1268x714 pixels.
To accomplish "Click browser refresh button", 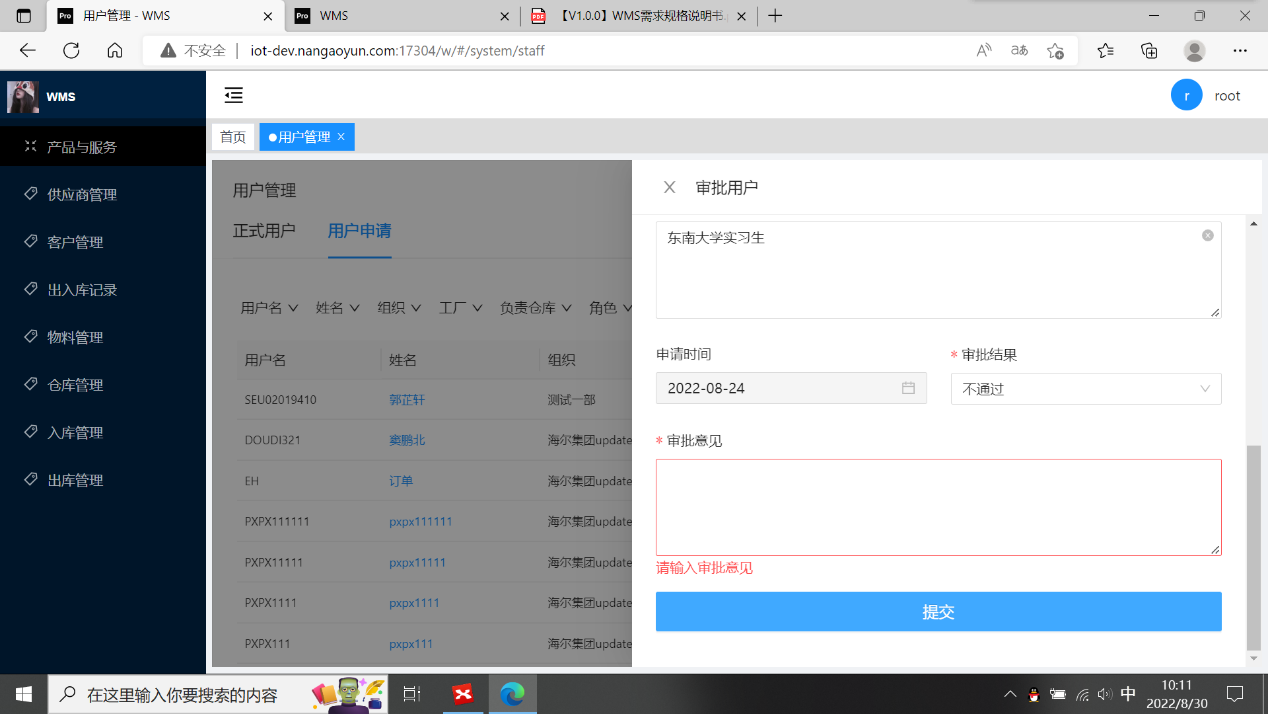I will coord(71,50).
